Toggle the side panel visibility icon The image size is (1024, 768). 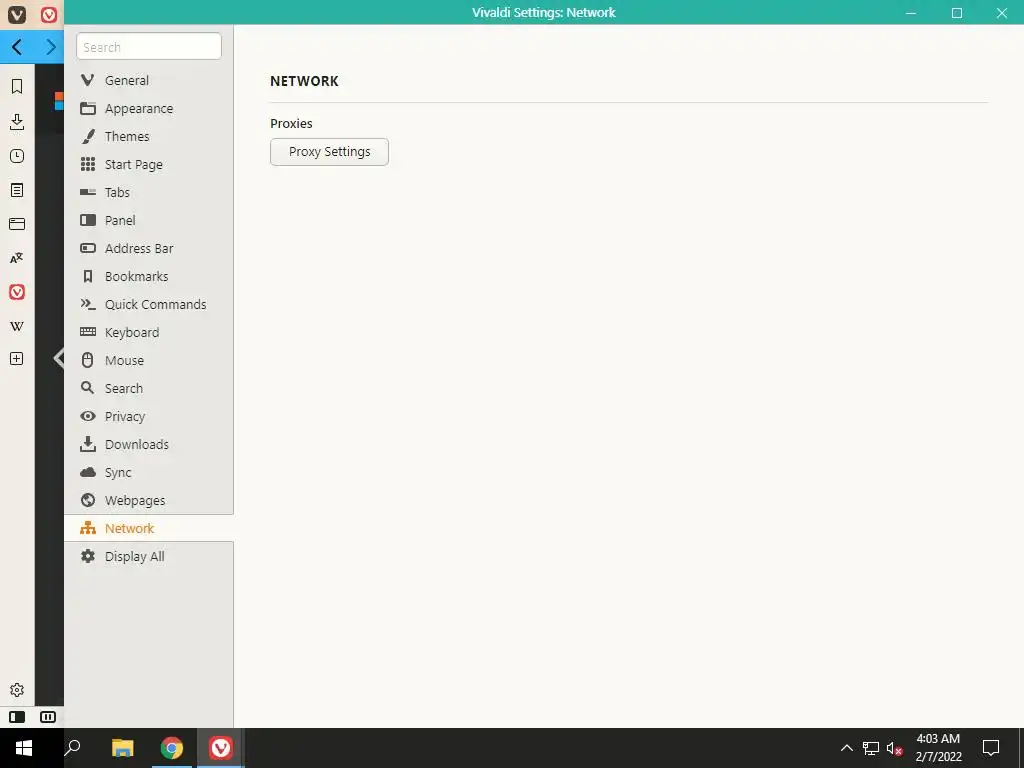[17, 717]
